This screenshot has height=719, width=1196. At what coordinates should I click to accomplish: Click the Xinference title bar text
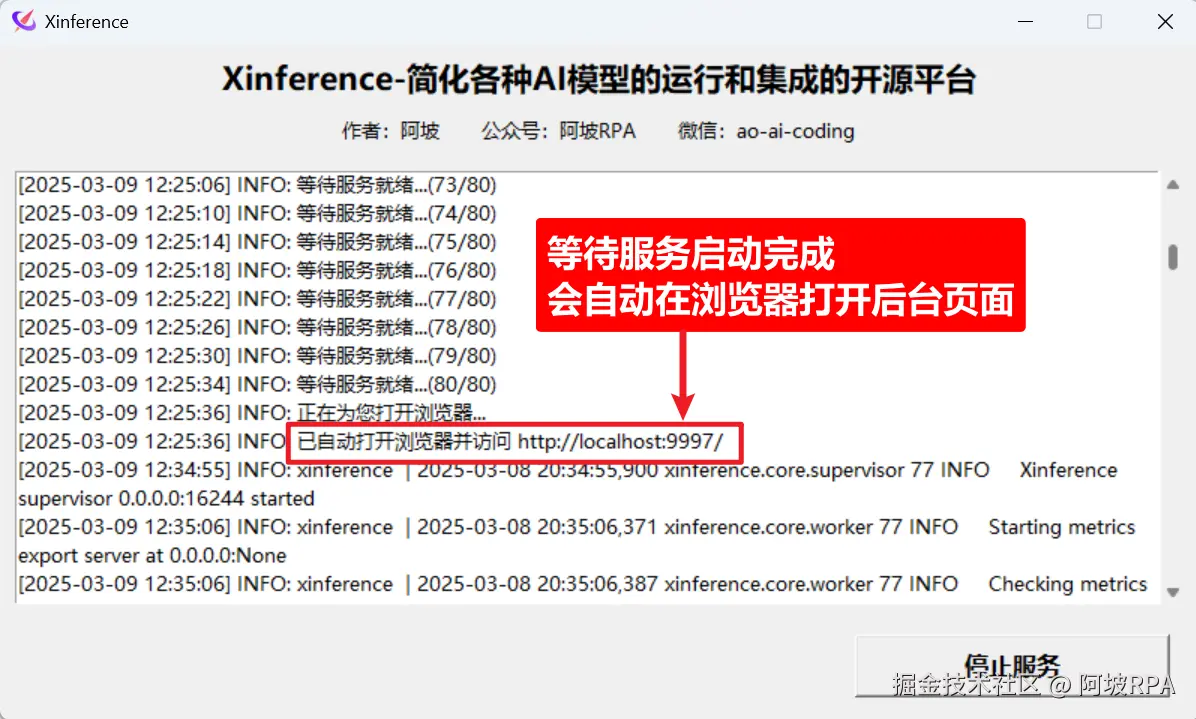click(86, 22)
